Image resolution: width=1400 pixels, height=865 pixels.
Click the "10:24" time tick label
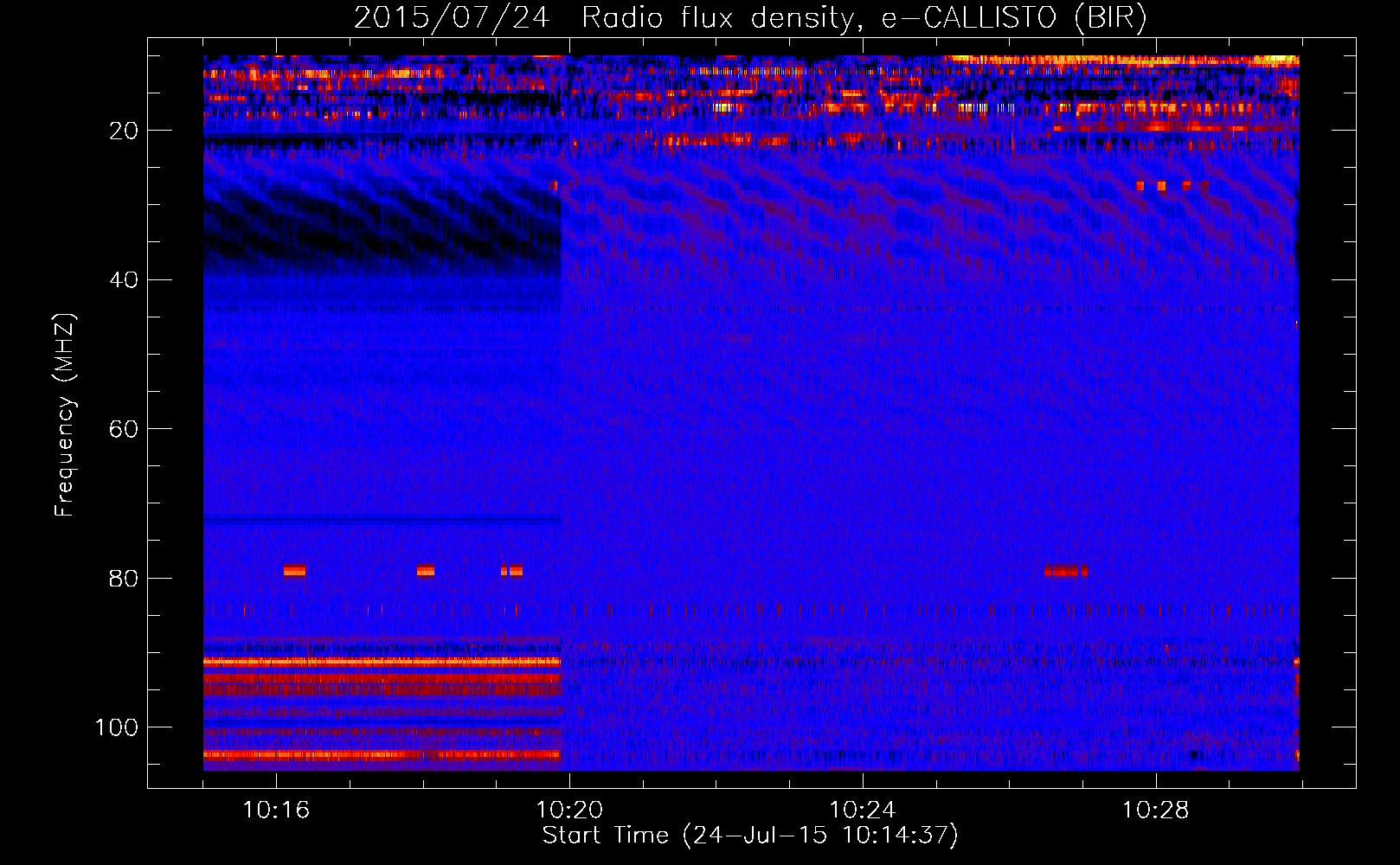[x=863, y=811]
